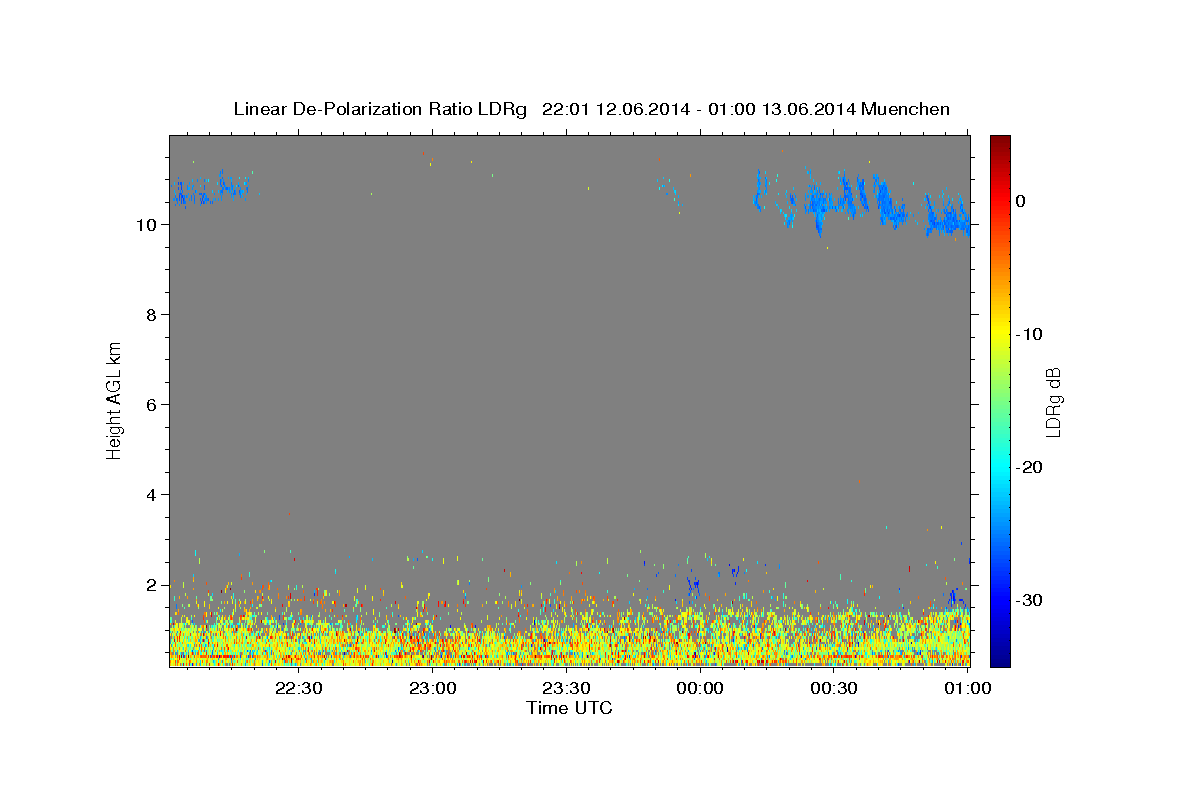Click the 'Muenchen' location text in title
The image size is (1200, 800).
pos(907,109)
